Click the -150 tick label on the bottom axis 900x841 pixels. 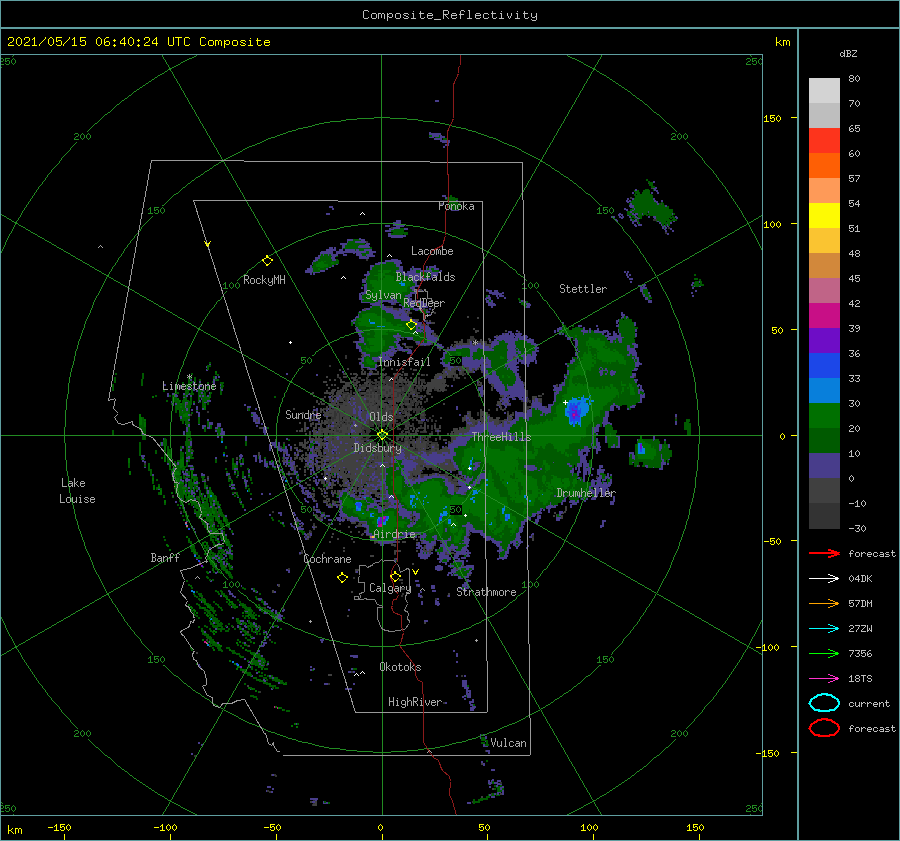(59, 827)
